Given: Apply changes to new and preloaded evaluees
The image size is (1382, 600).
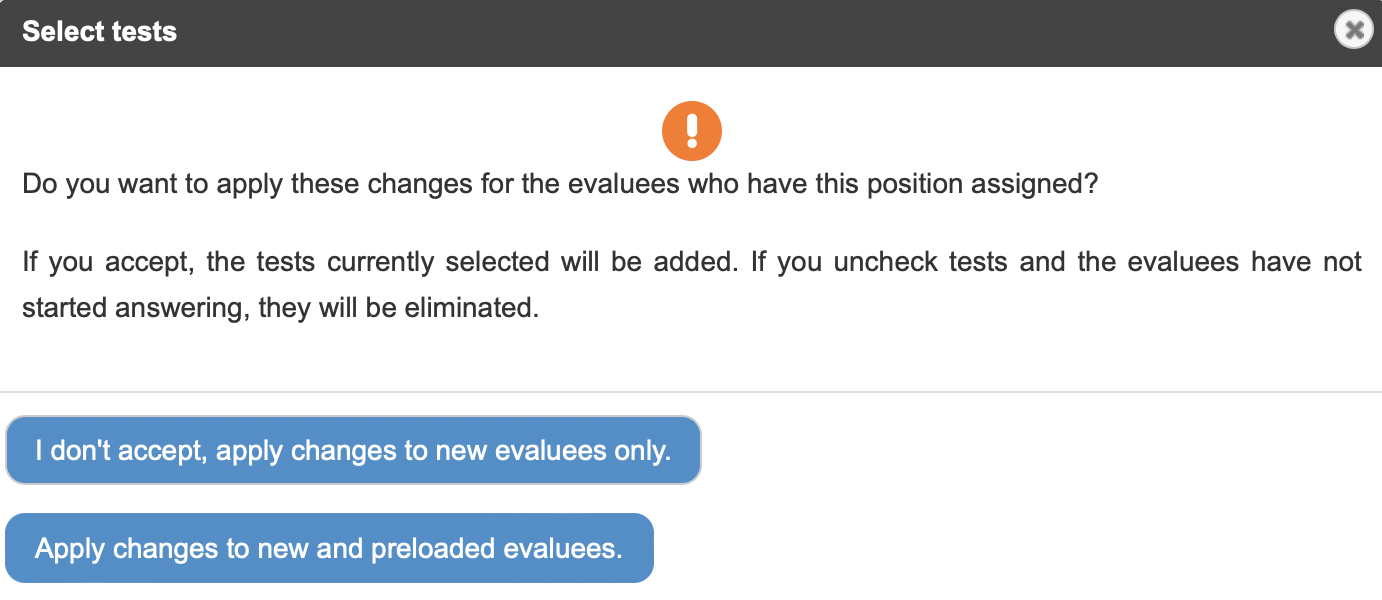Looking at the screenshot, I should [330, 548].
